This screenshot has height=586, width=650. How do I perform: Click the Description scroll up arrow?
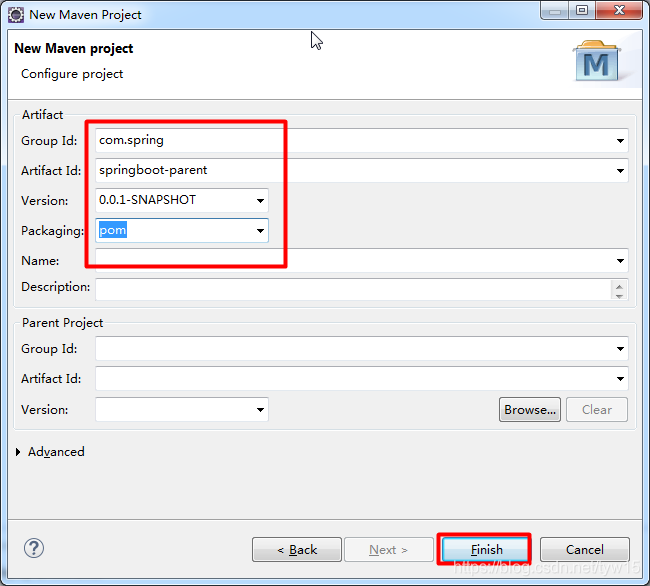tap(619, 286)
